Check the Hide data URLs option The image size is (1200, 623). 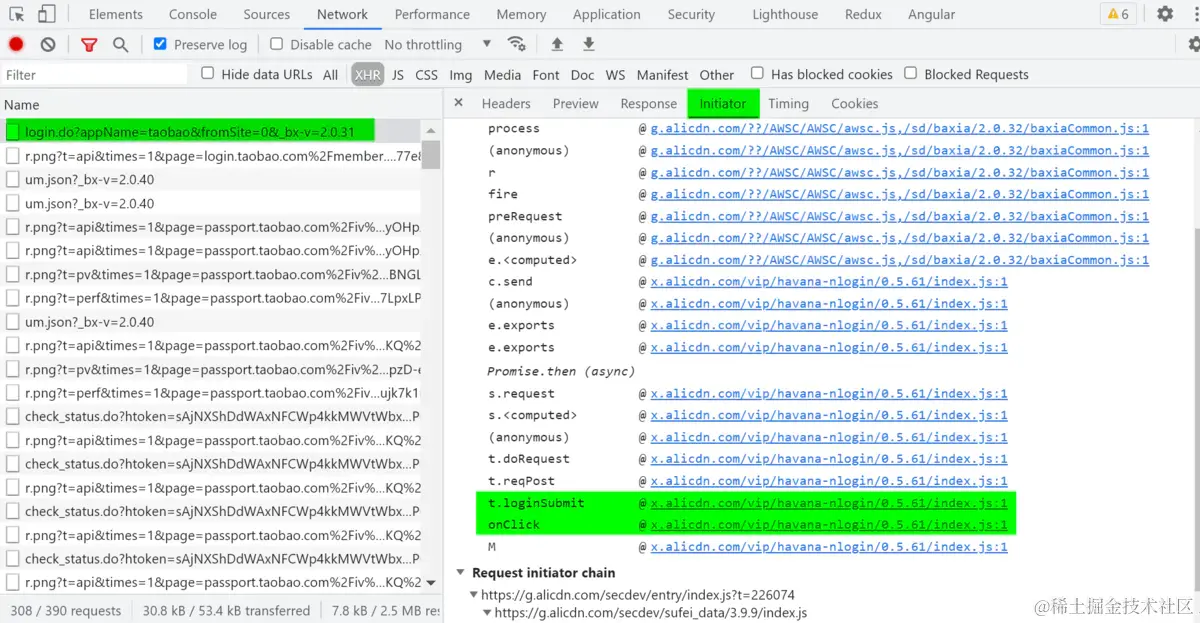coord(208,73)
